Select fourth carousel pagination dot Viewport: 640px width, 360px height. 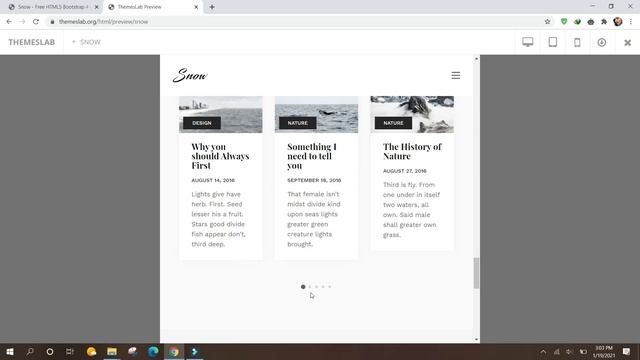coord(323,287)
